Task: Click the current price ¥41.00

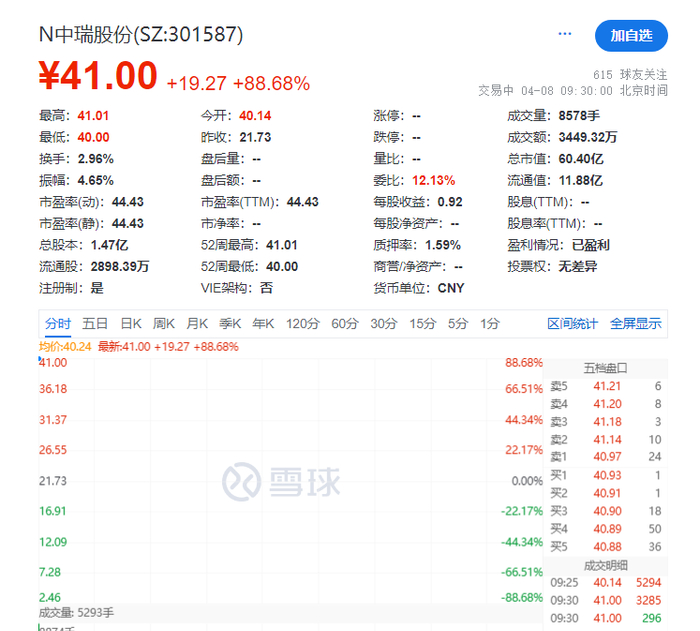Action: (98, 76)
